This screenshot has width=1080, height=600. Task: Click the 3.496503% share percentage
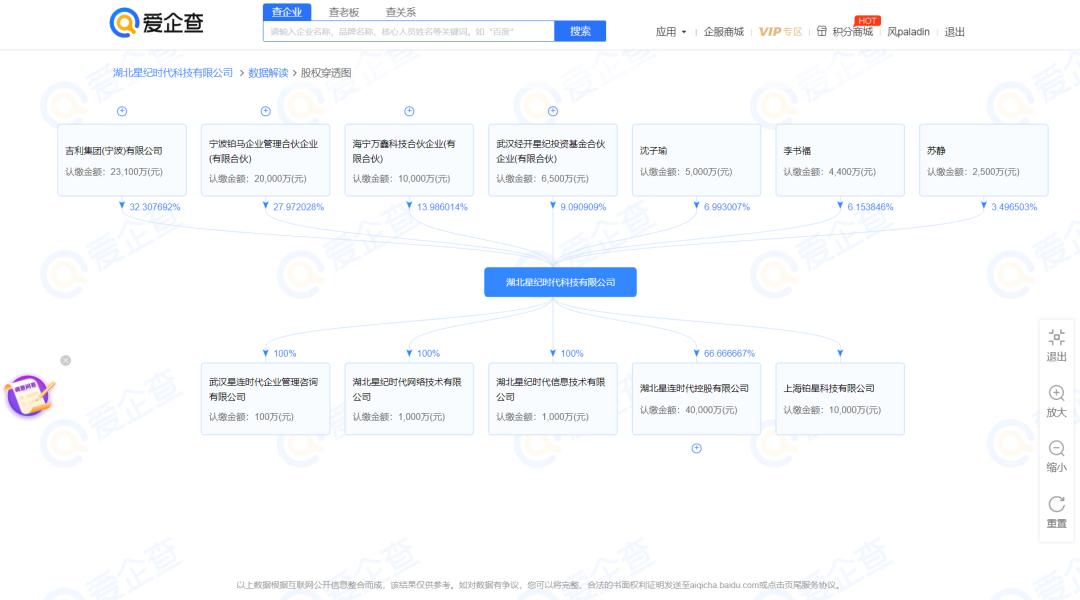coord(1014,207)
